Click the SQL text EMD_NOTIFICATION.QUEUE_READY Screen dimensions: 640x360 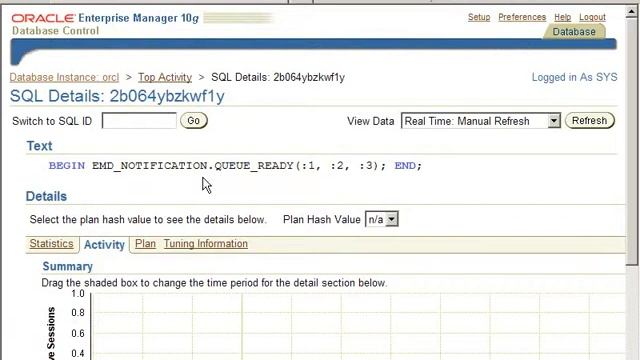(193, 166)
